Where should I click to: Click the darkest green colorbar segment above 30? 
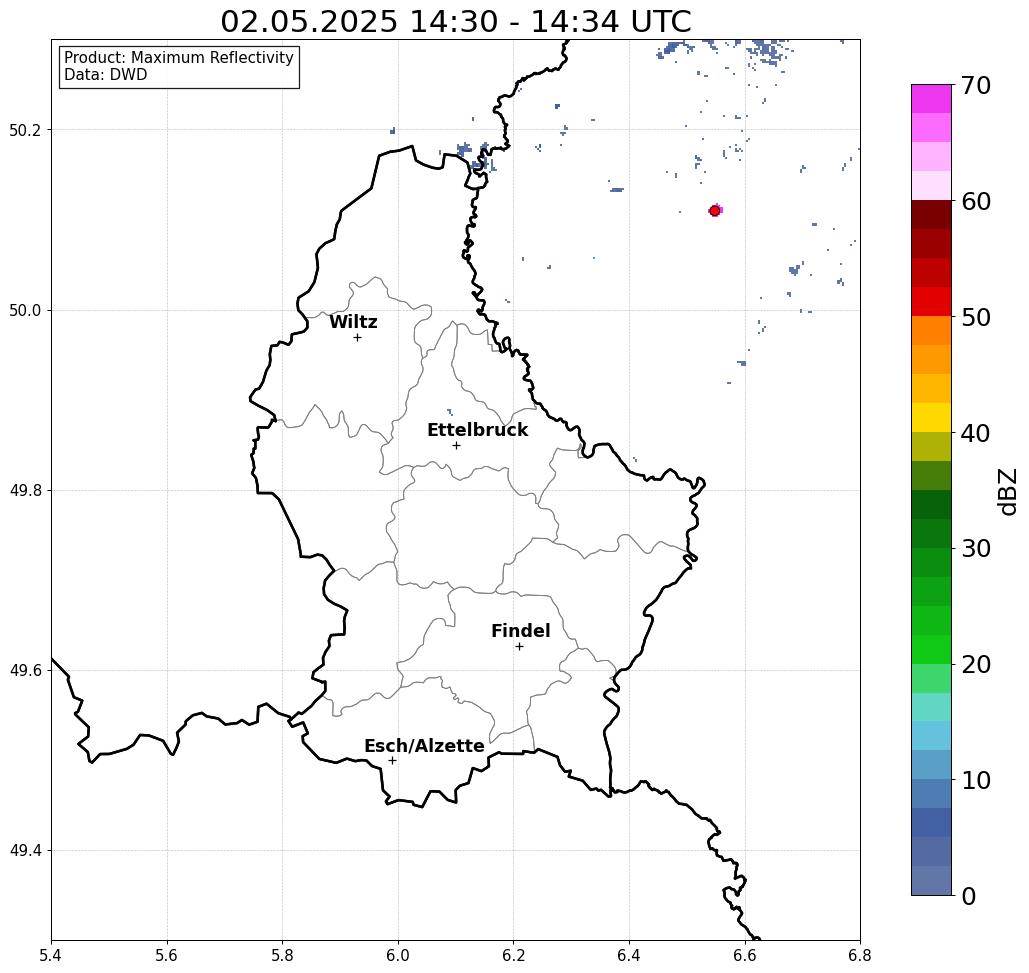point(931,505)
